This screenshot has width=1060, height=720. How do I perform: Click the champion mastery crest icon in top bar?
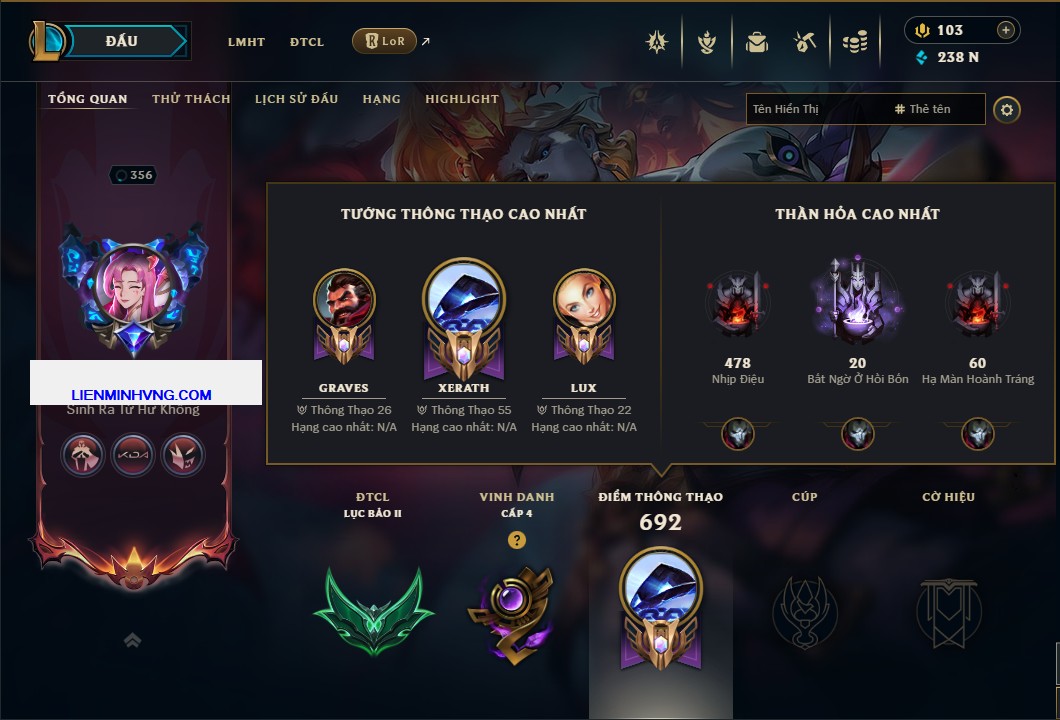point(707,43)
